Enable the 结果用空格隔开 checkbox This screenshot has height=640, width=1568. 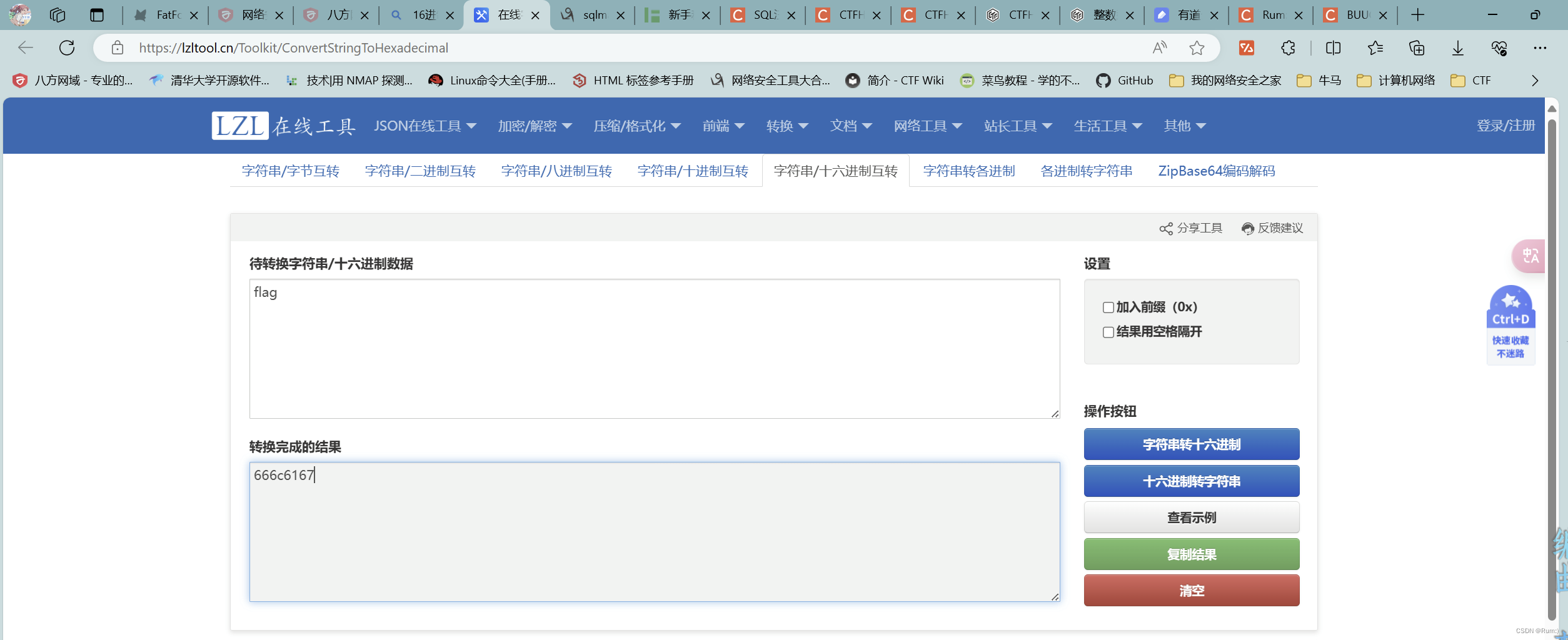coord(1108,332)
